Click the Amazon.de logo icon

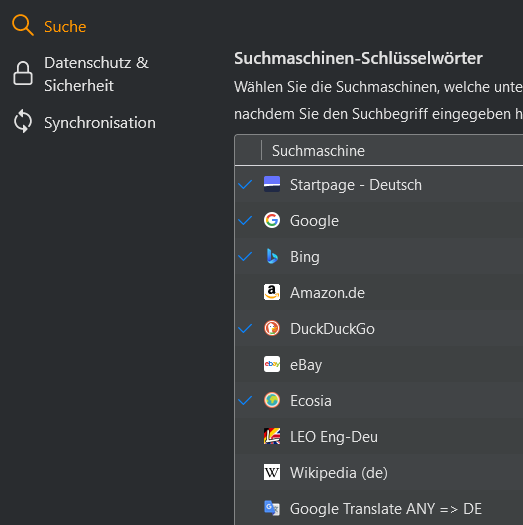[272, 292]
